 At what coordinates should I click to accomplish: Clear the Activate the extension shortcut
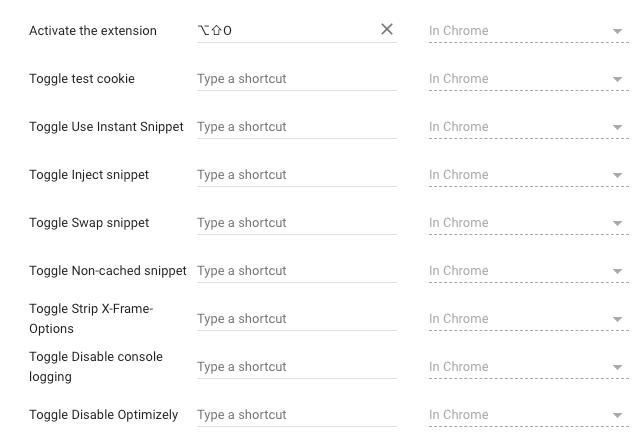(386, 30)
